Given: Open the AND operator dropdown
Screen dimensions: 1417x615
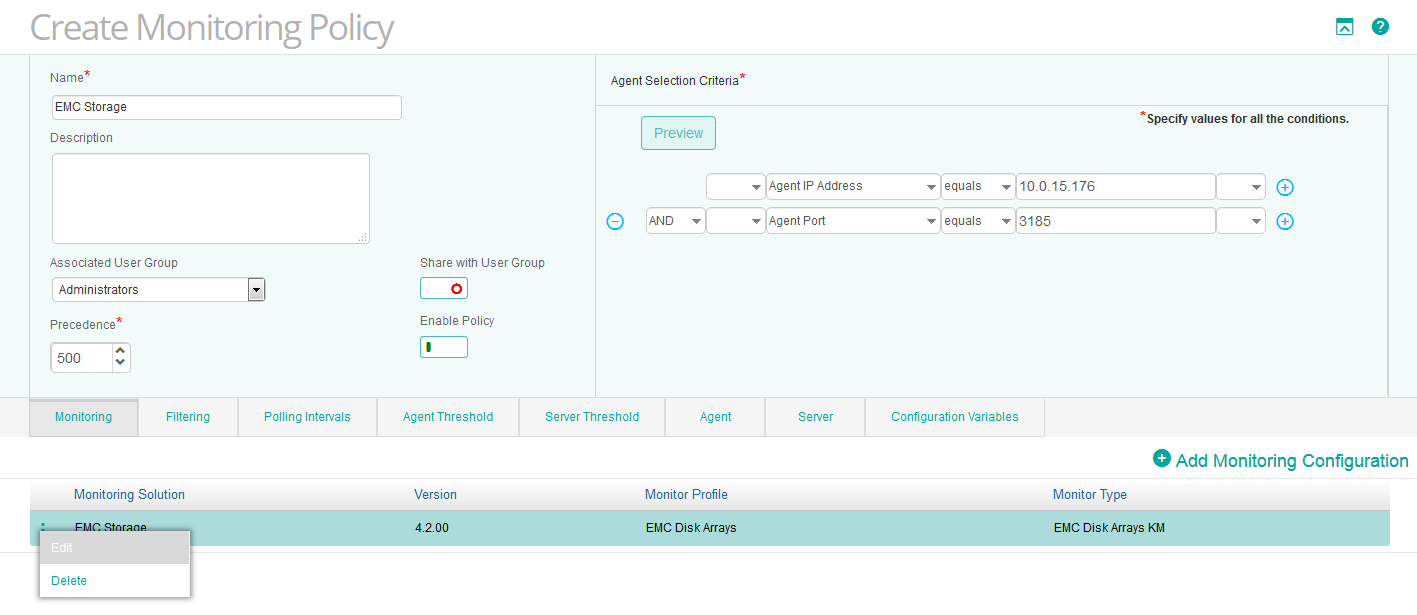Looking at the screenshot, I should (675, 221).
